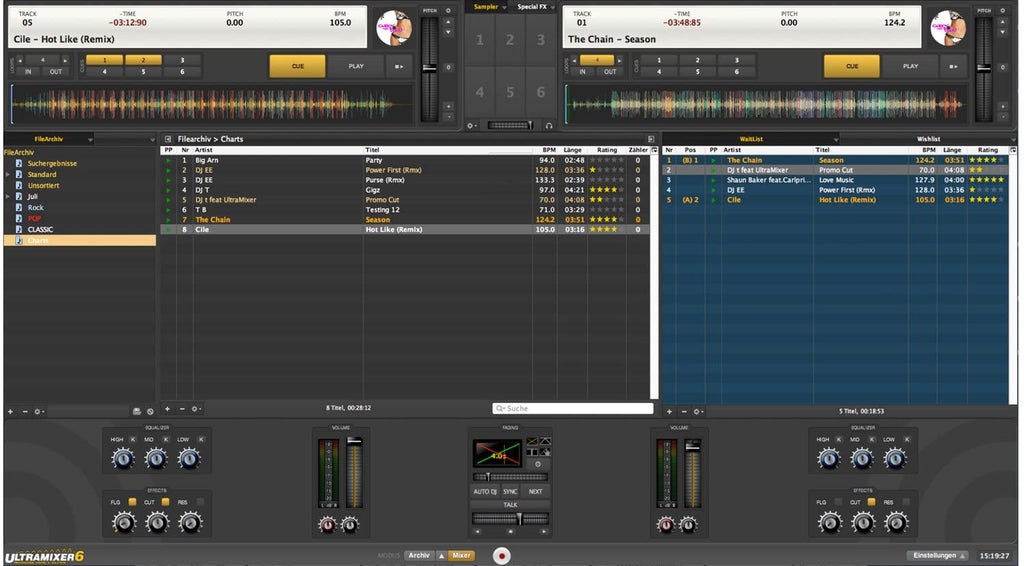Viewport: 1024px width, 566px height.
Task: Click the column chooser icon in Charts header
Action: point(654,150)
